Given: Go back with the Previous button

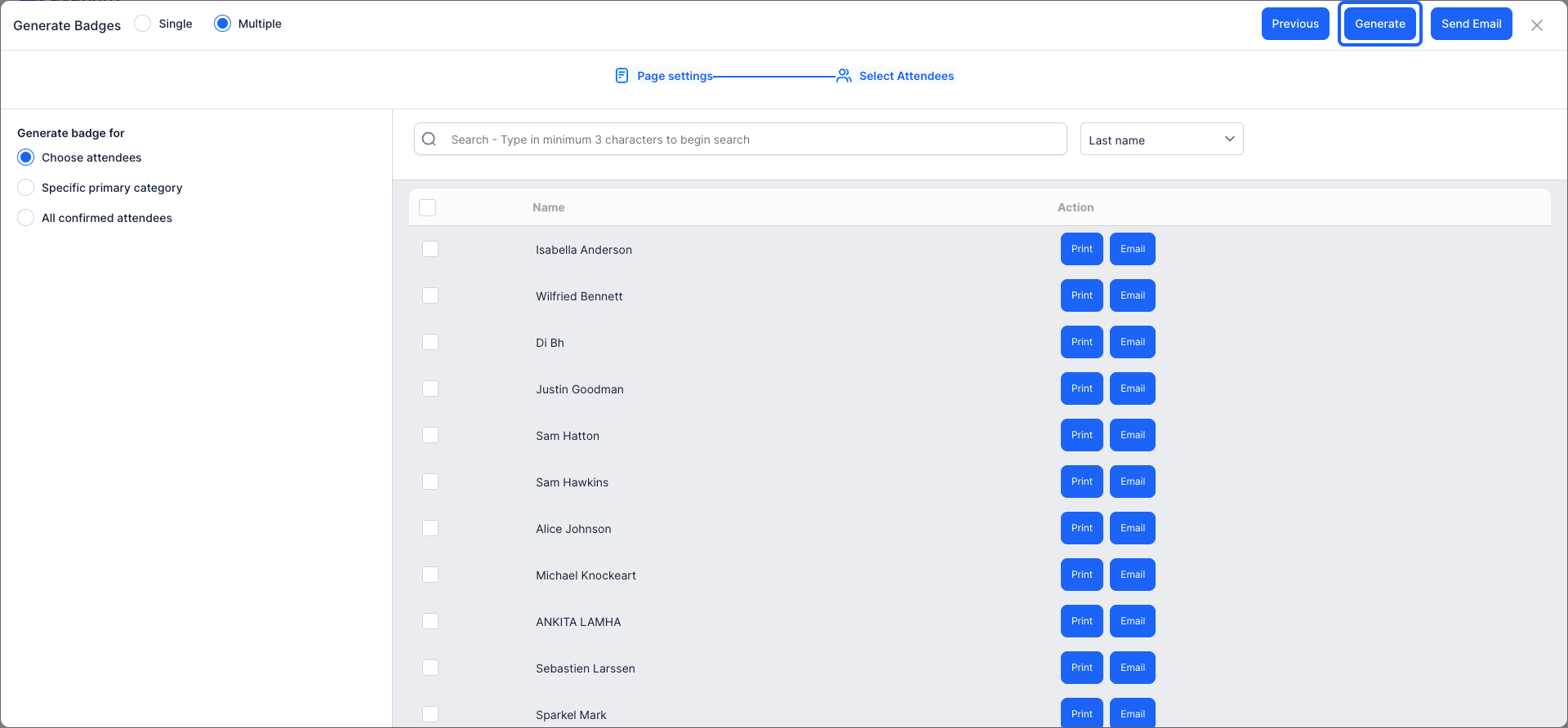Looking at the screenshot, I should pos(1295,24).
